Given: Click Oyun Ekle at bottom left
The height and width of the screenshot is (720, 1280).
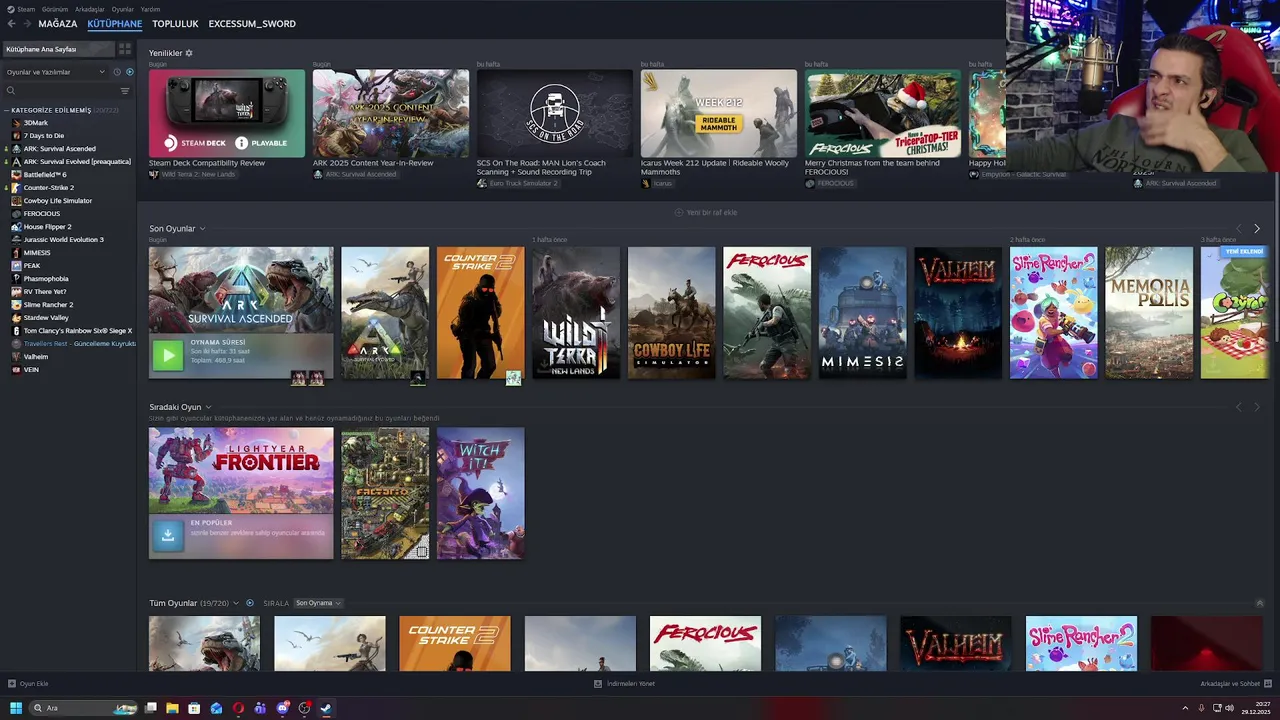Looking at the screenshot, I should click(28, 684).
